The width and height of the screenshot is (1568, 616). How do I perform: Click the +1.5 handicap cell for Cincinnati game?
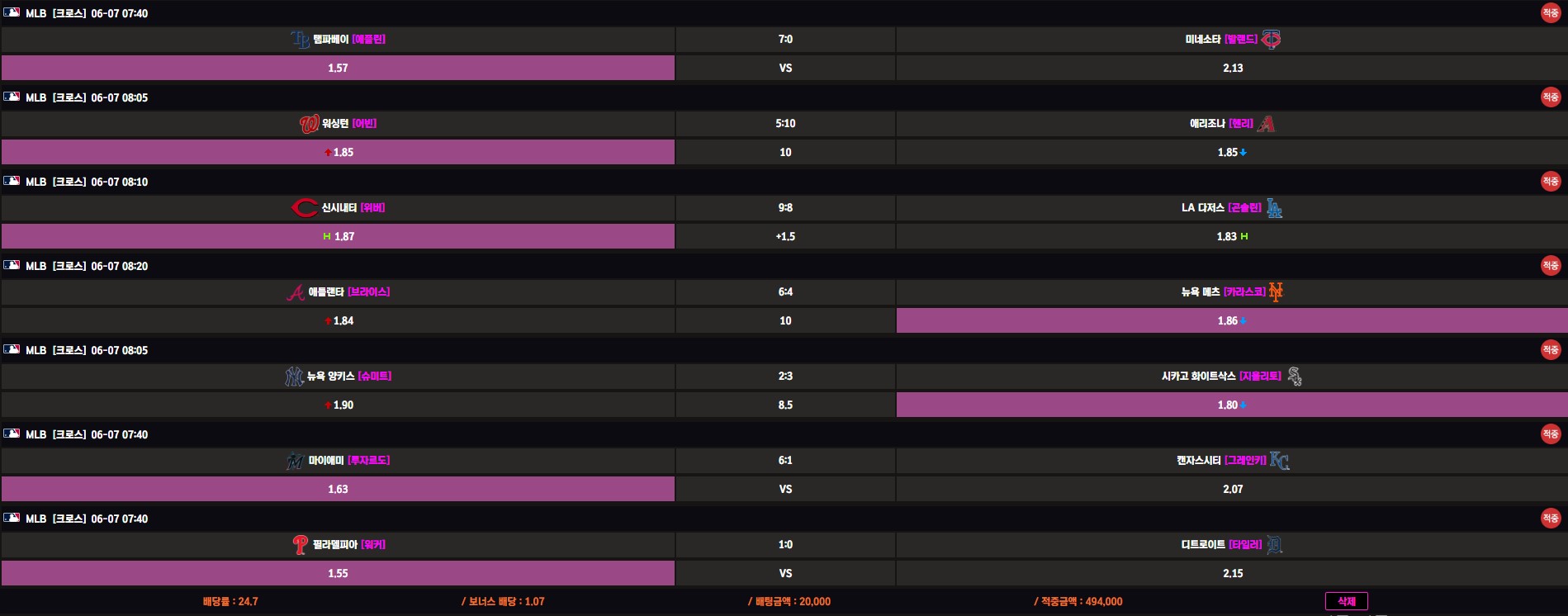point(785,236)
